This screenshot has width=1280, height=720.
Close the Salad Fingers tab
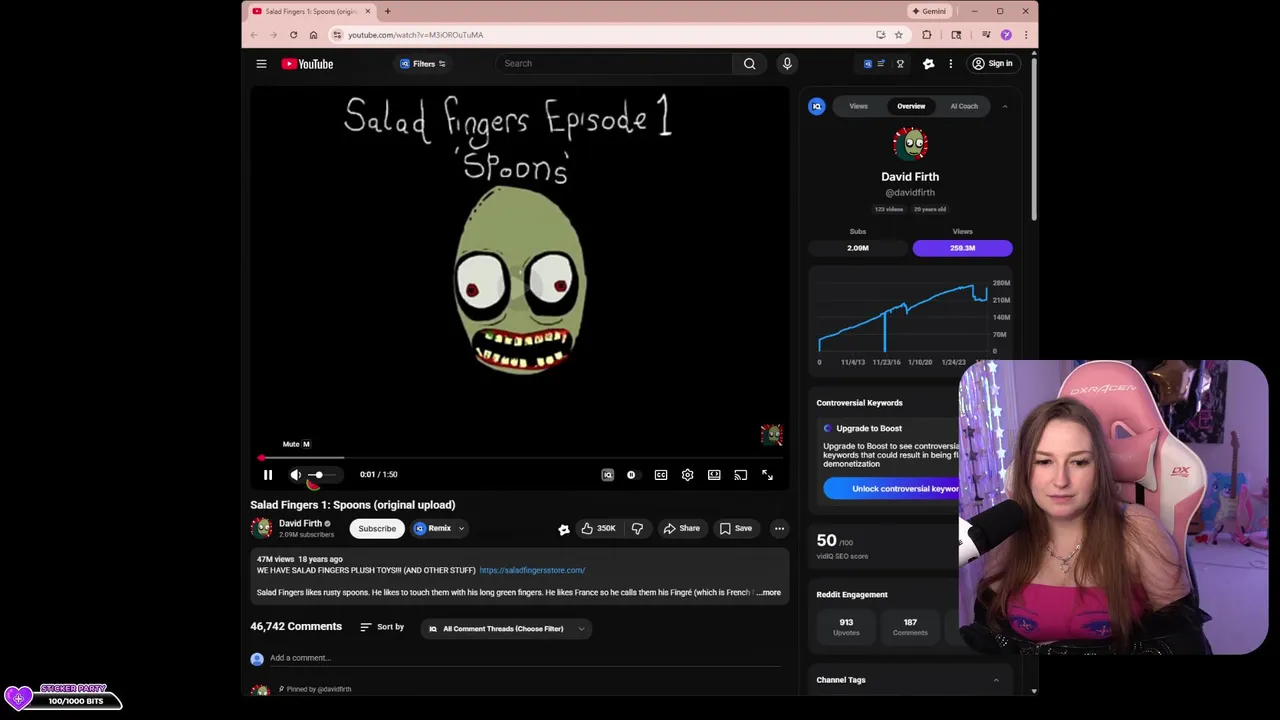tap(367, 11)
